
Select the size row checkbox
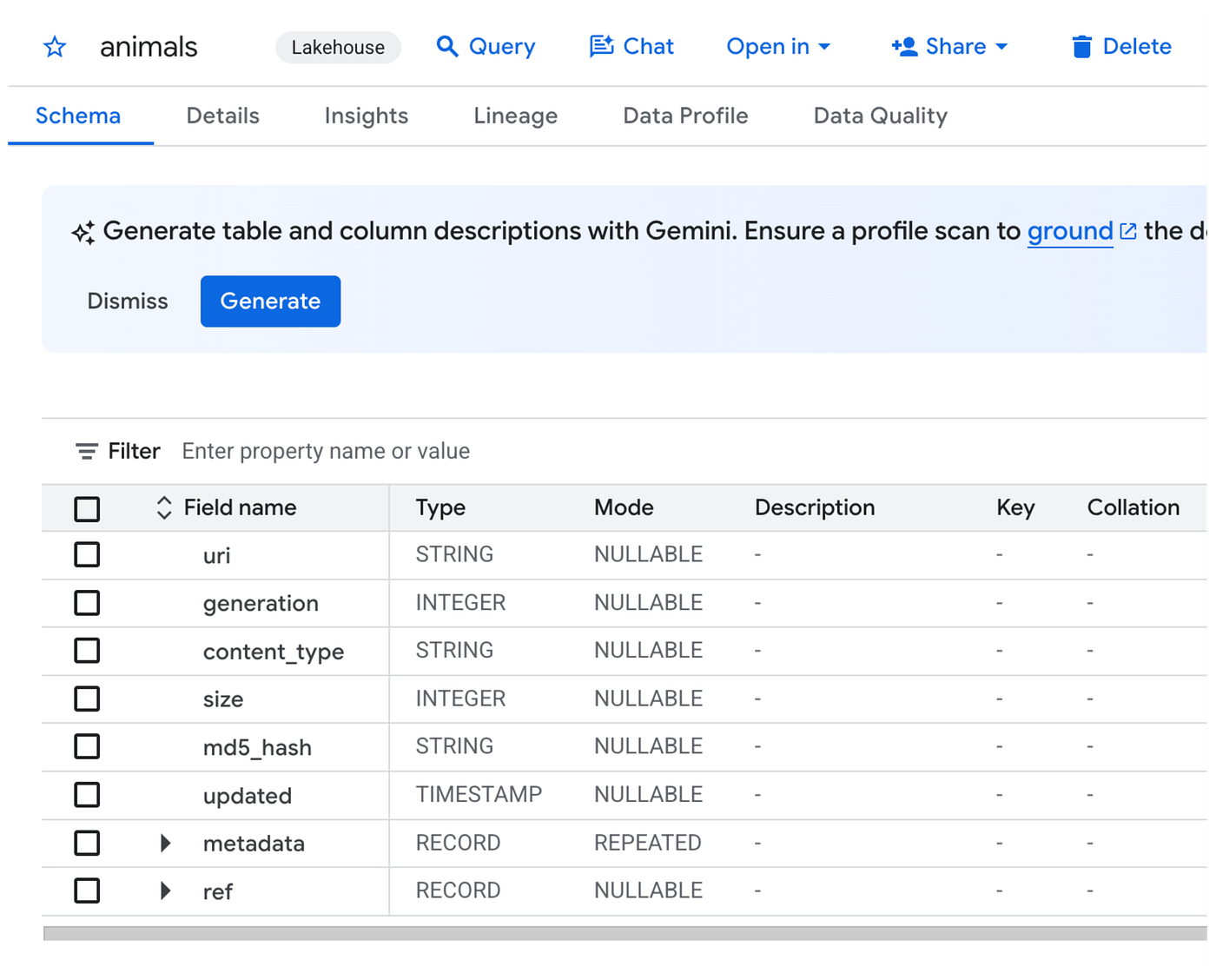[87, 699]
